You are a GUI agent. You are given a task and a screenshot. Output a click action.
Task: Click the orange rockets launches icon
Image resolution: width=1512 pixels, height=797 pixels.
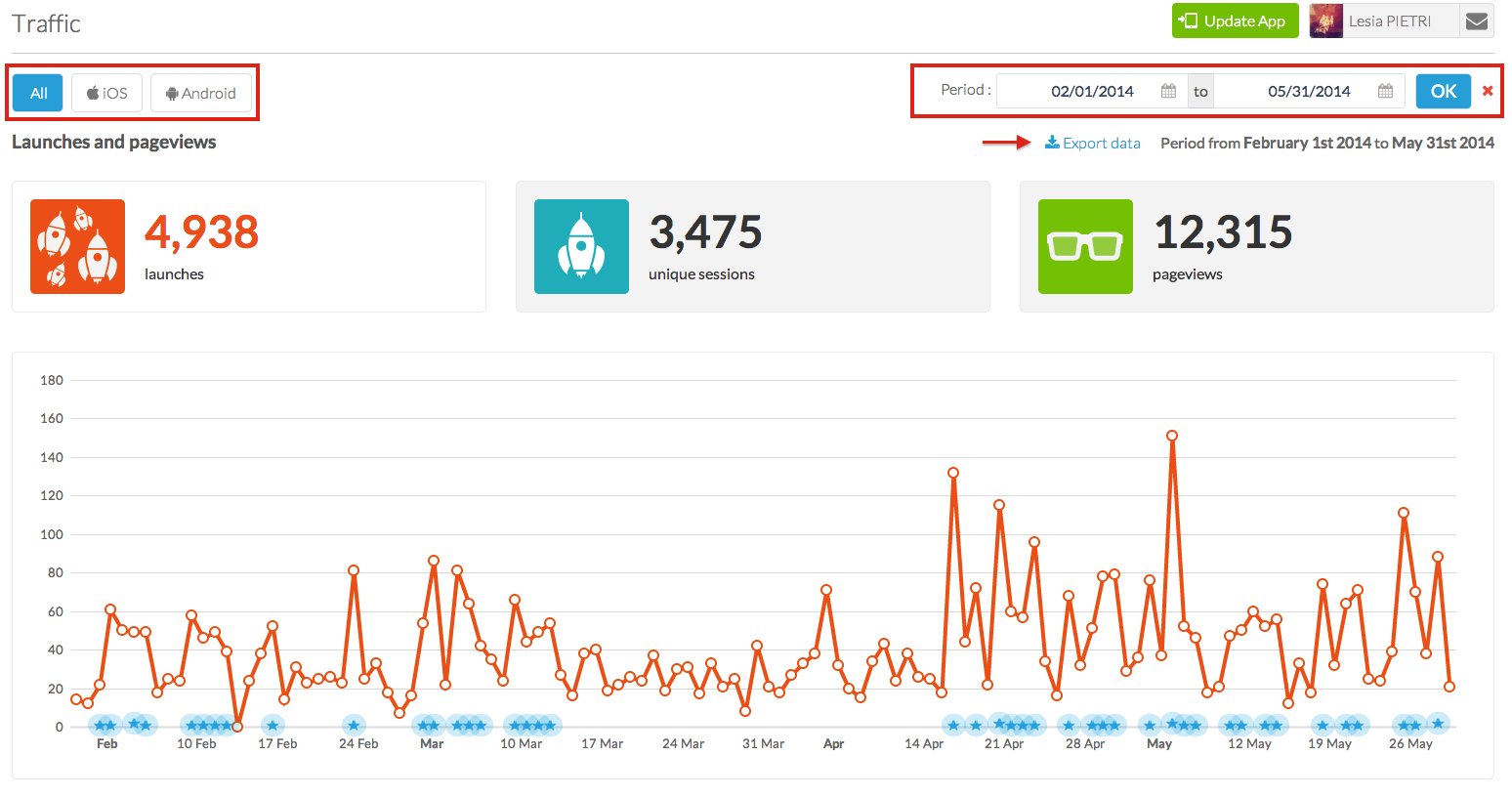77,246
